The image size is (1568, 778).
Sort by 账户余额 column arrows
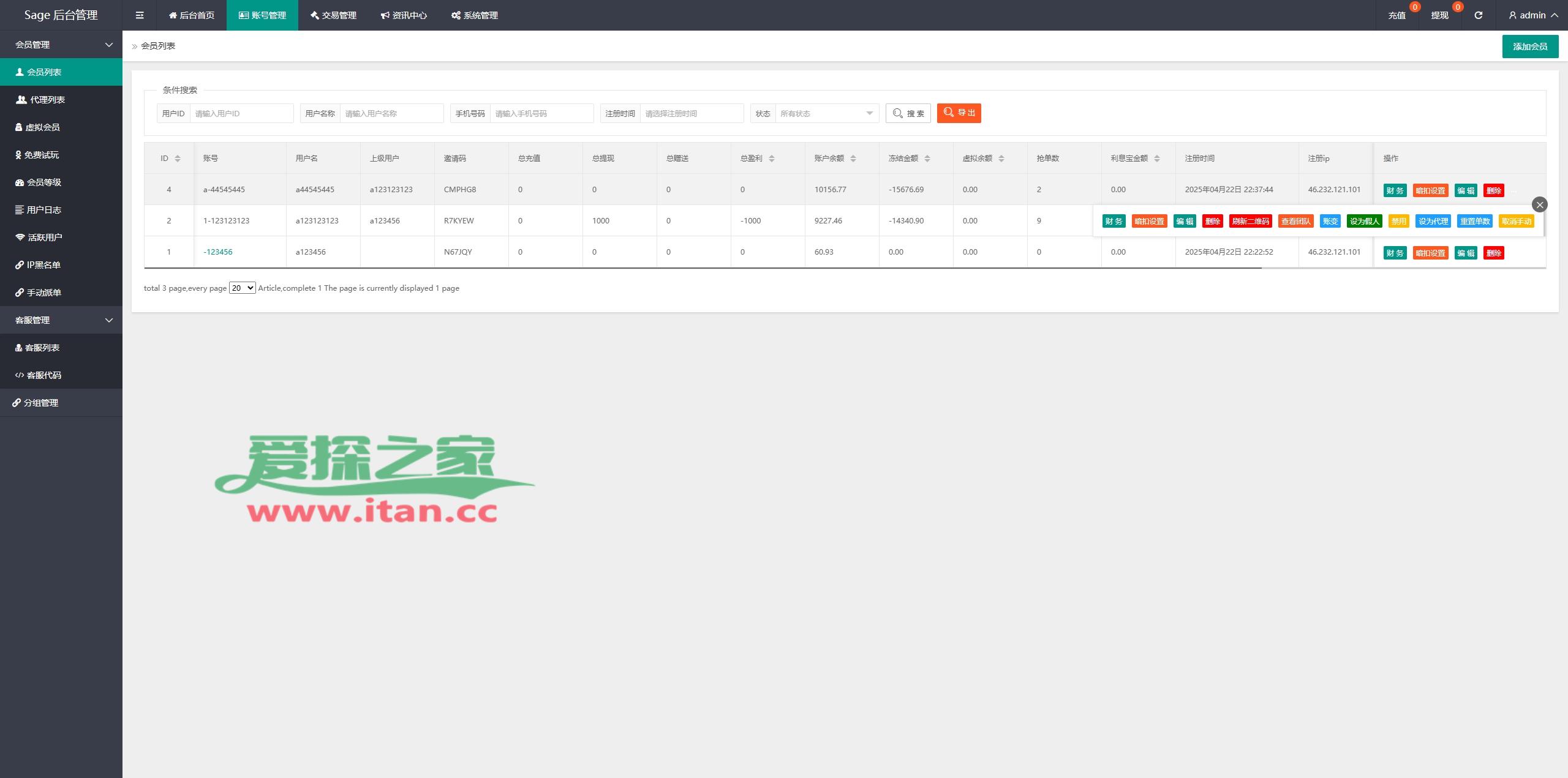(x=853, y=159)
